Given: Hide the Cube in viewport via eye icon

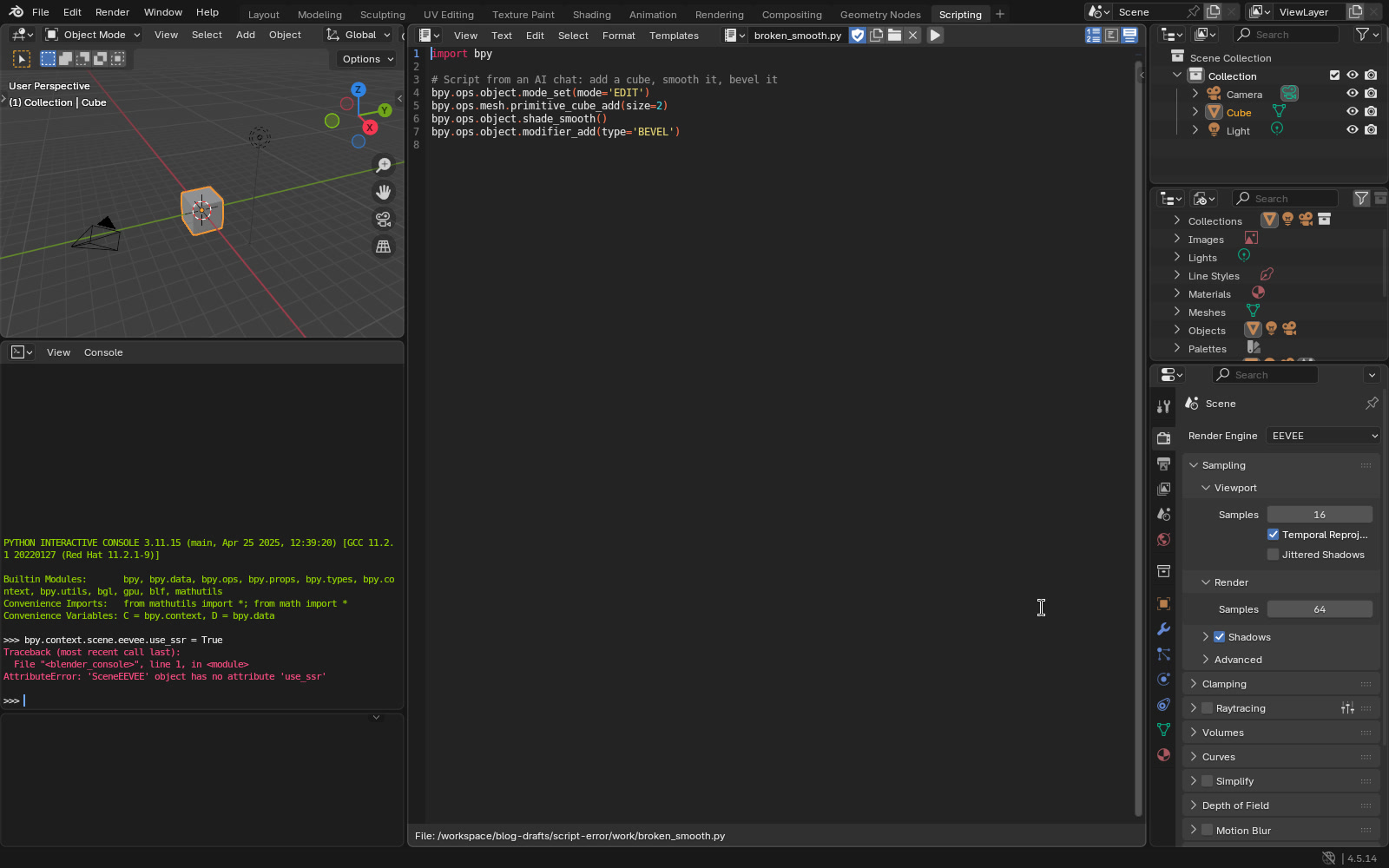Looking at the screenshot, I should 1352,112.
